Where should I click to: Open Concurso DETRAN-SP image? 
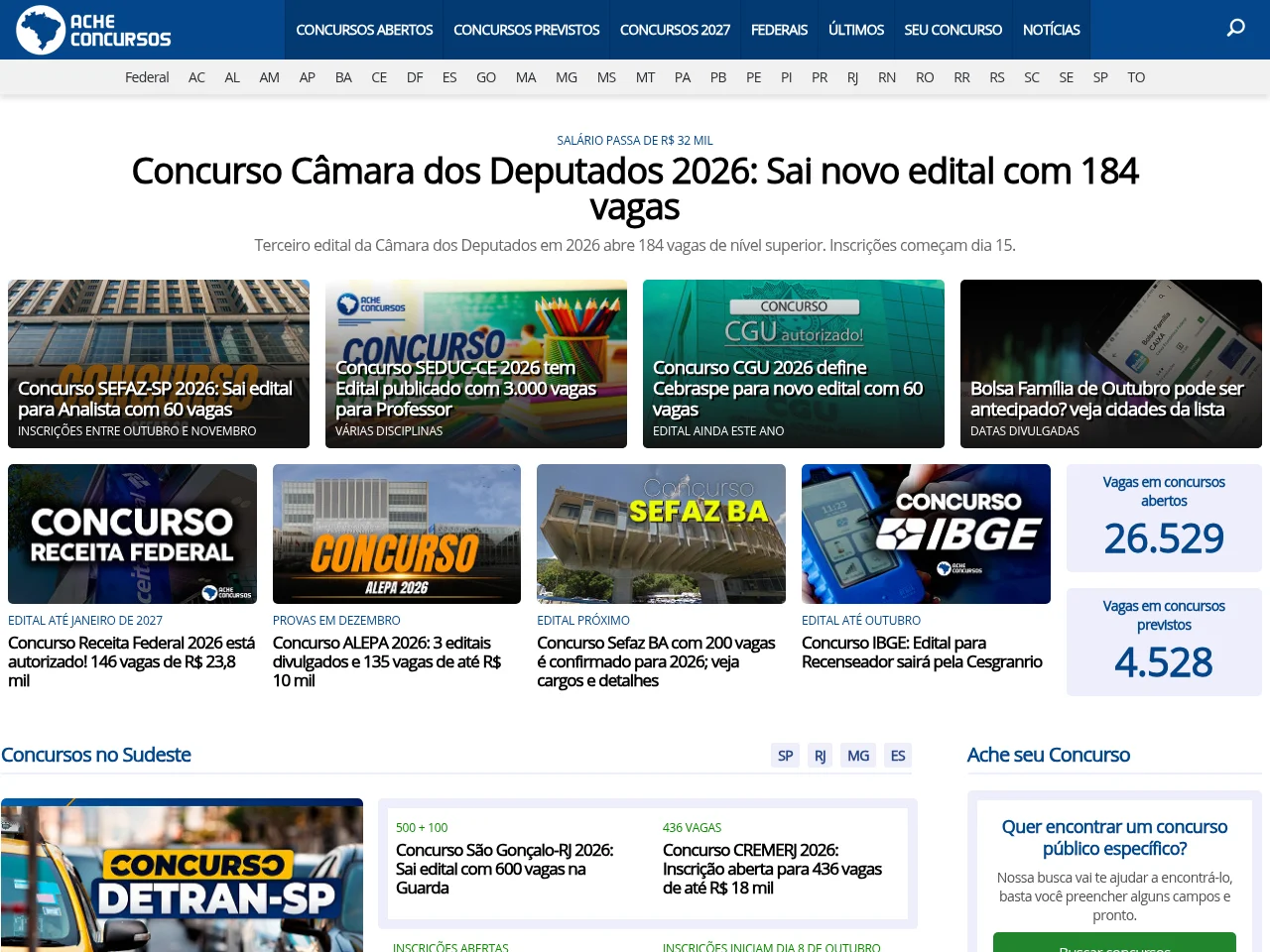click(x=182, y=876)
